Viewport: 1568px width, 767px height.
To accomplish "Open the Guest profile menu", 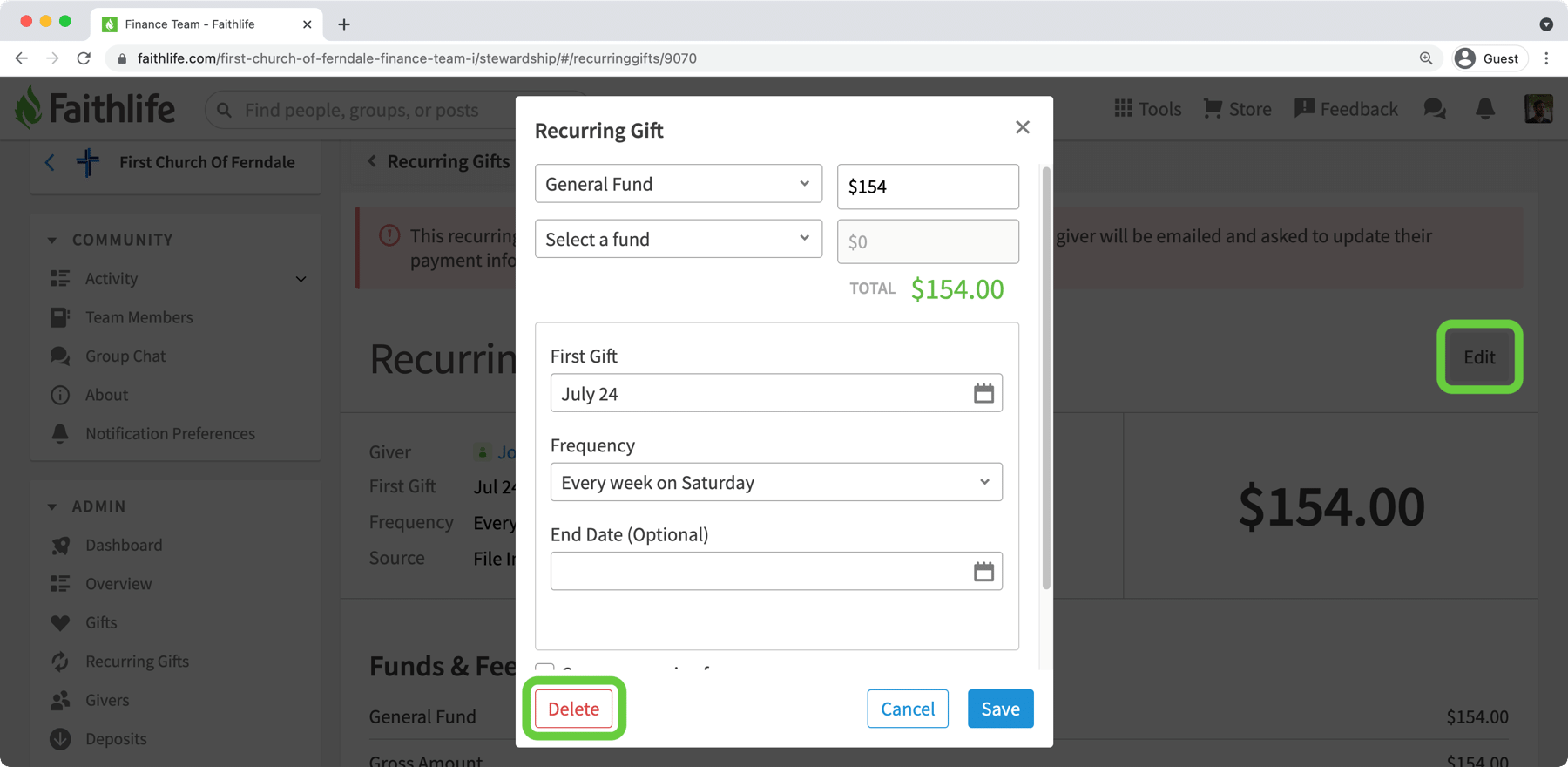I will click(1490, 58).
